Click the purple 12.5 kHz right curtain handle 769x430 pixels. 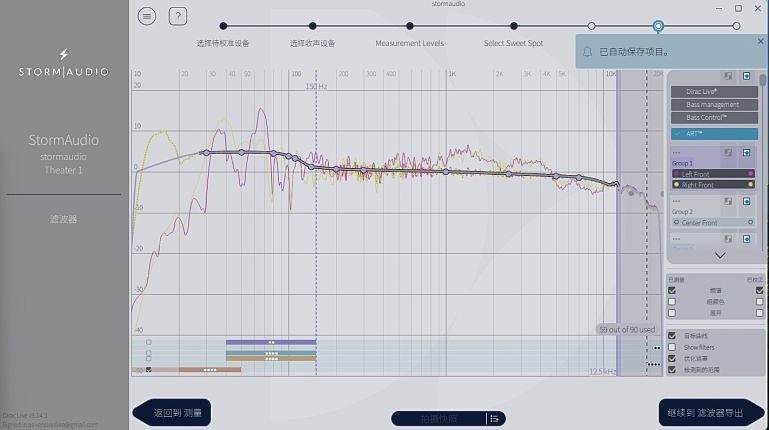pyautogui.click(x=618, y=223)
